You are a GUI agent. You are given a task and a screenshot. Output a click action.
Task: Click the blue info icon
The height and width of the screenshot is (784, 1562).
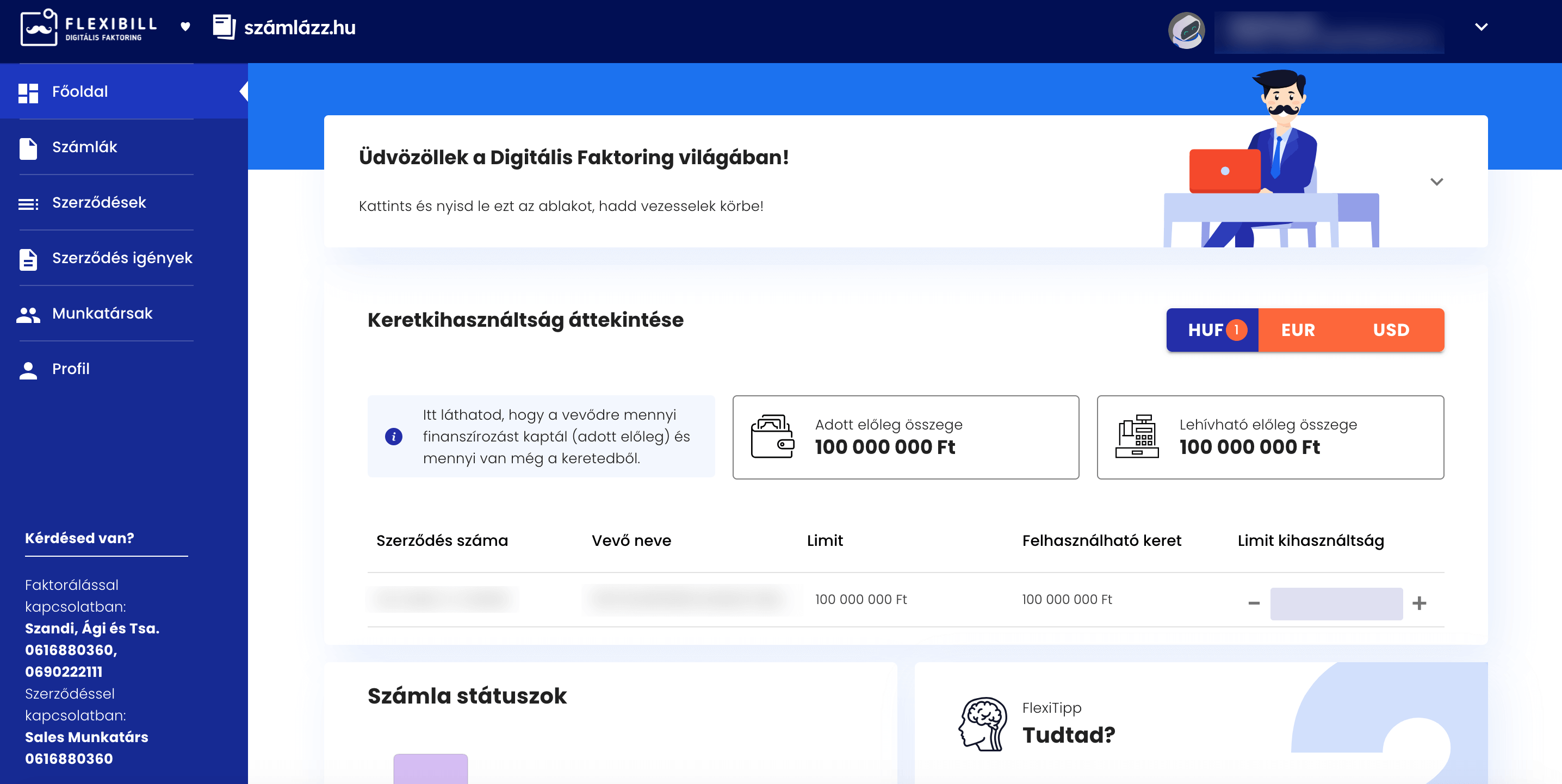click(394, 437)
